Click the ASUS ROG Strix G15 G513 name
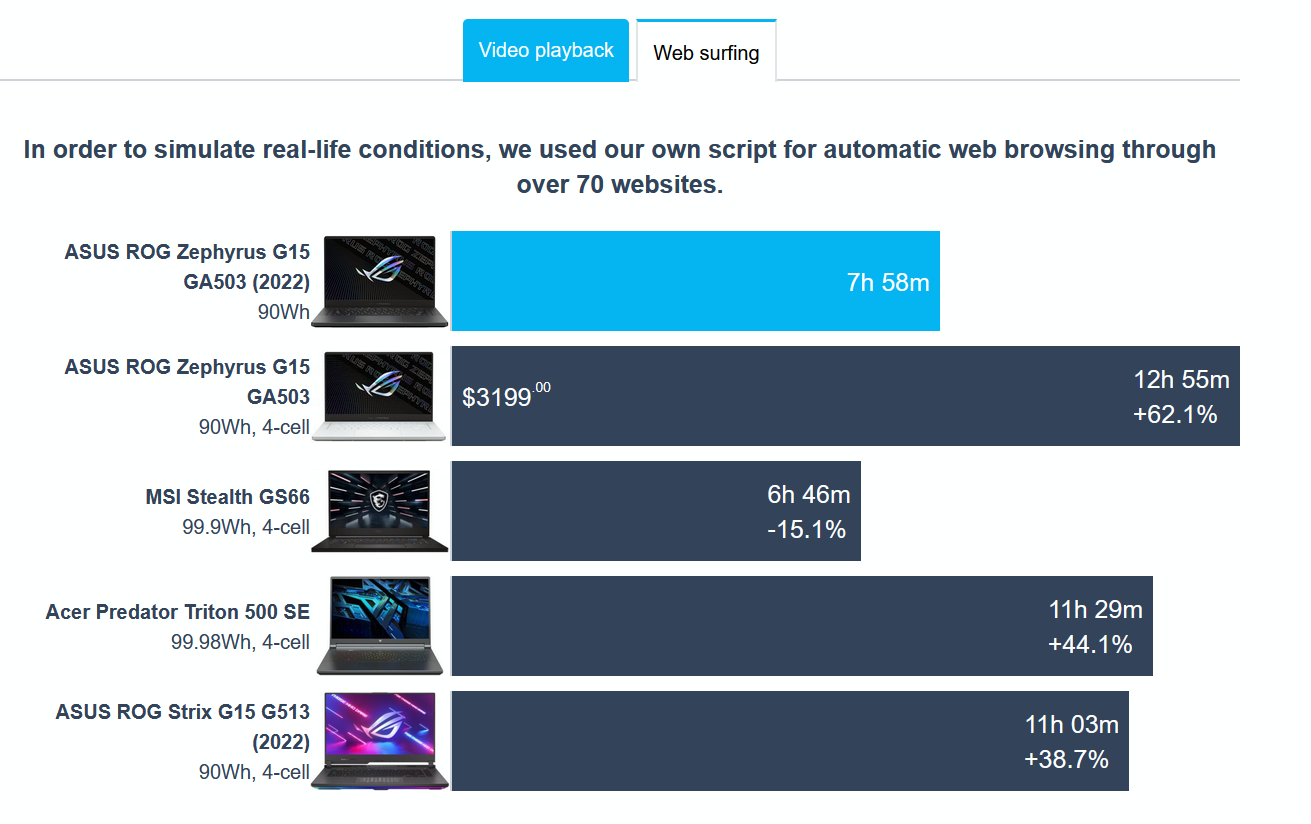Image resolution: width=1311 pixels, height=824 pixels. [x=183, y=726]
